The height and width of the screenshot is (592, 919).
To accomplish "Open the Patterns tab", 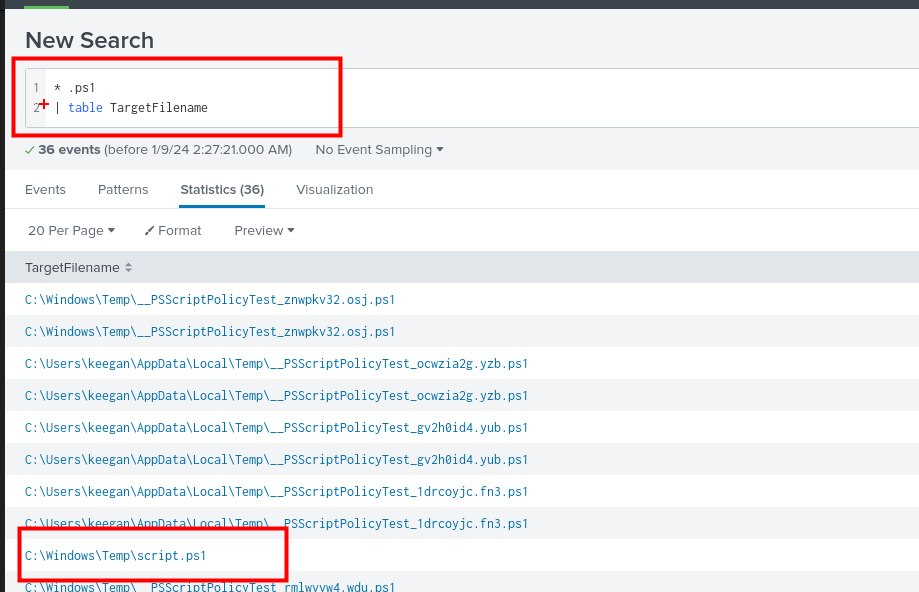I will point(123,190).
